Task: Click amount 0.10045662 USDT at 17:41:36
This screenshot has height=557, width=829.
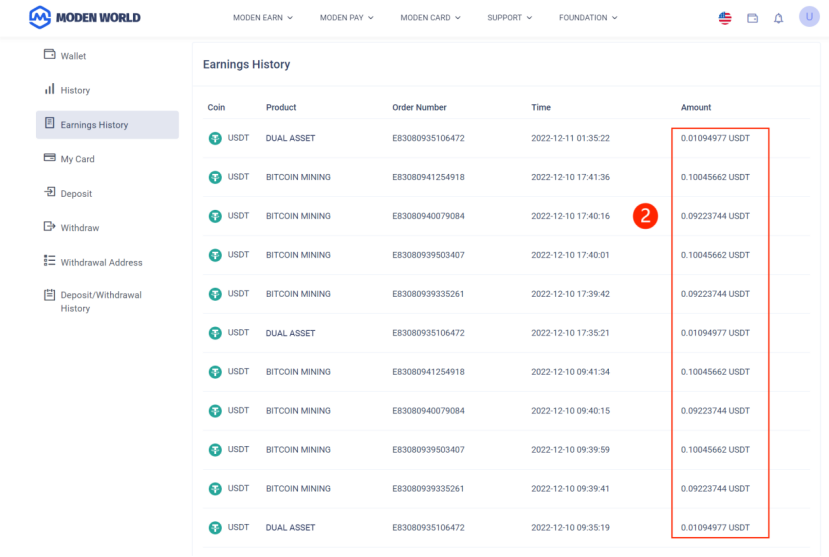Action: pos(715,177)
